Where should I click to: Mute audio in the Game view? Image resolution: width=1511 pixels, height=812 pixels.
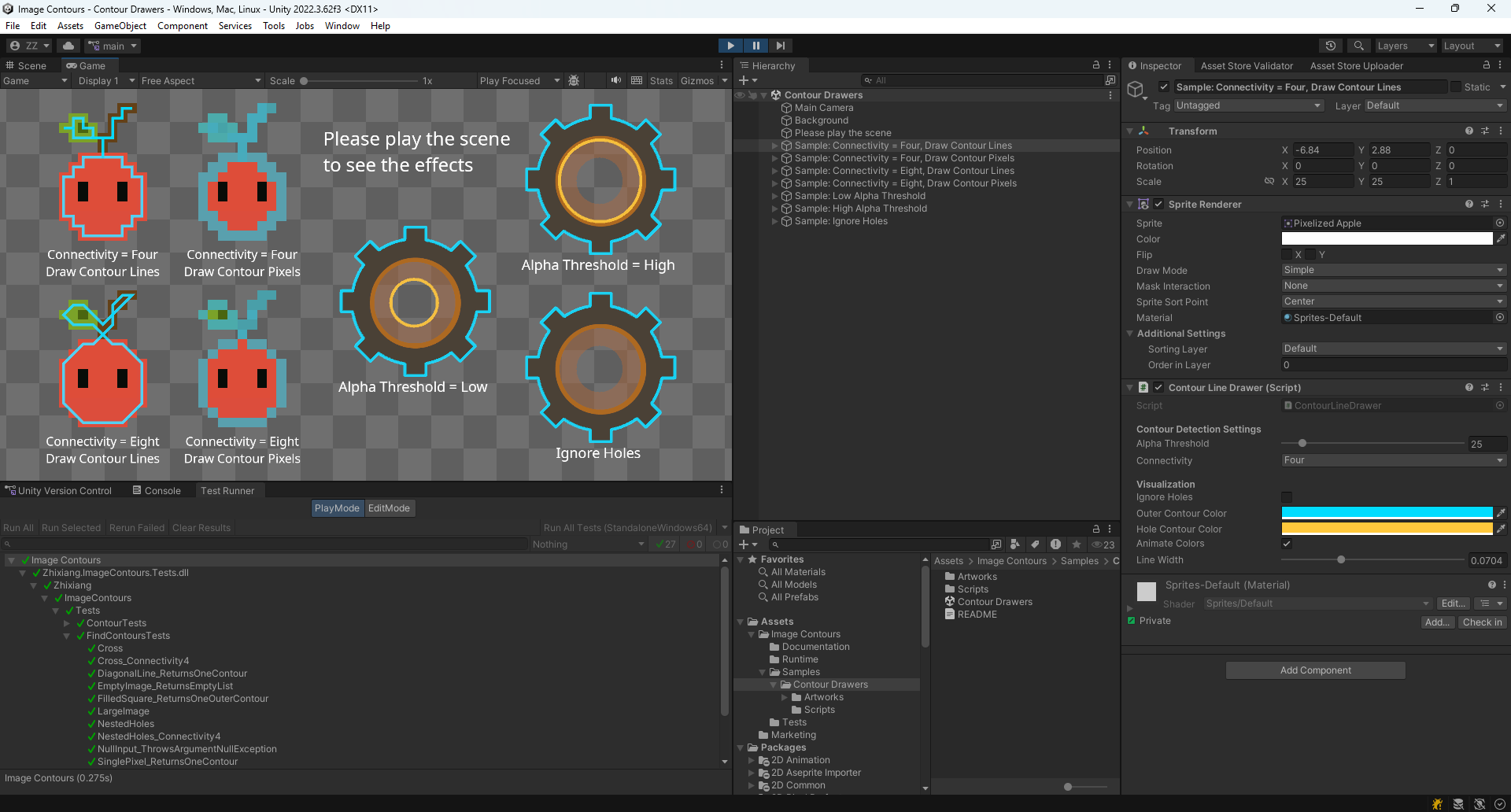tap(615, 80)
